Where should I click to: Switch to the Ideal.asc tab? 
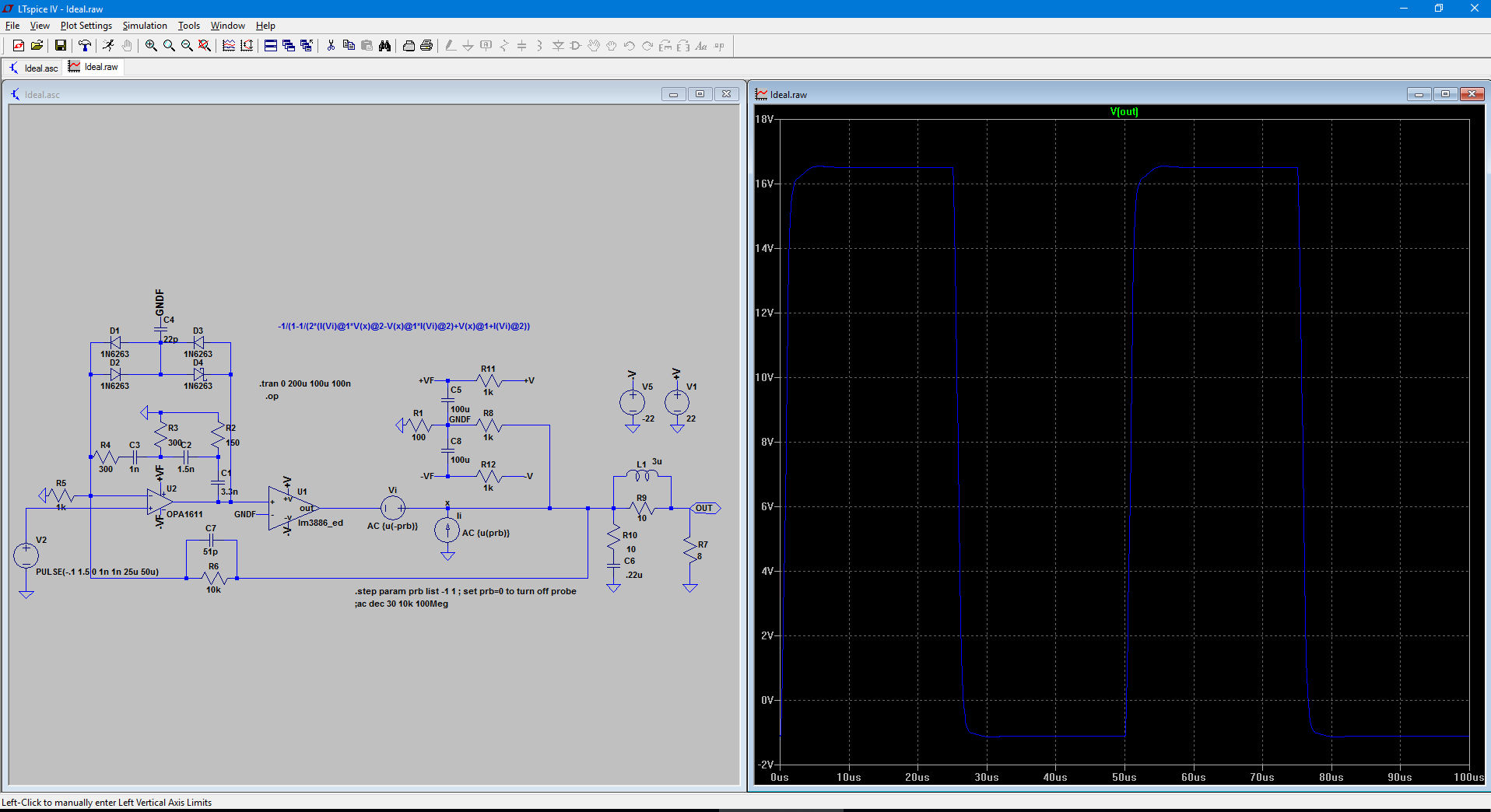[33, 68]
